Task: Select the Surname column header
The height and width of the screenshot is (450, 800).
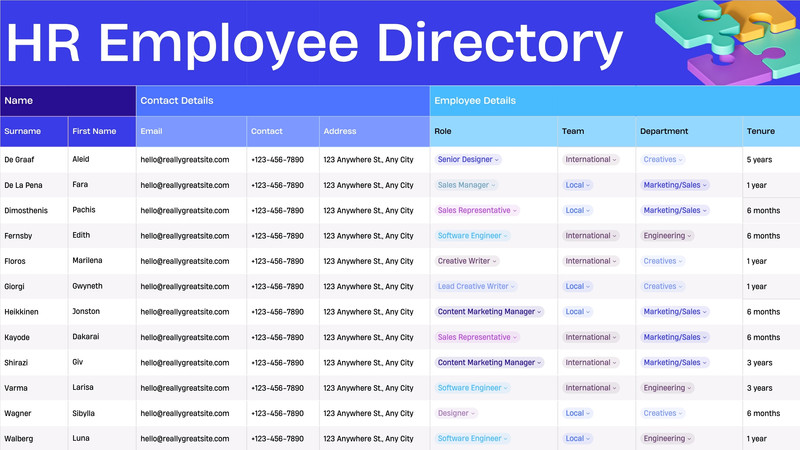Action: tap(34, 132)
